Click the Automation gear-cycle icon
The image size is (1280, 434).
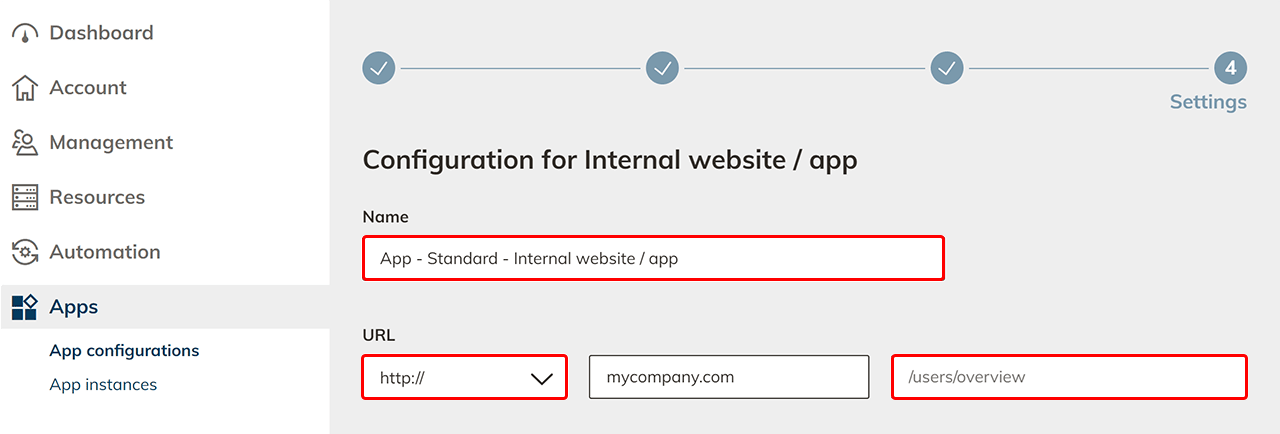25,252
